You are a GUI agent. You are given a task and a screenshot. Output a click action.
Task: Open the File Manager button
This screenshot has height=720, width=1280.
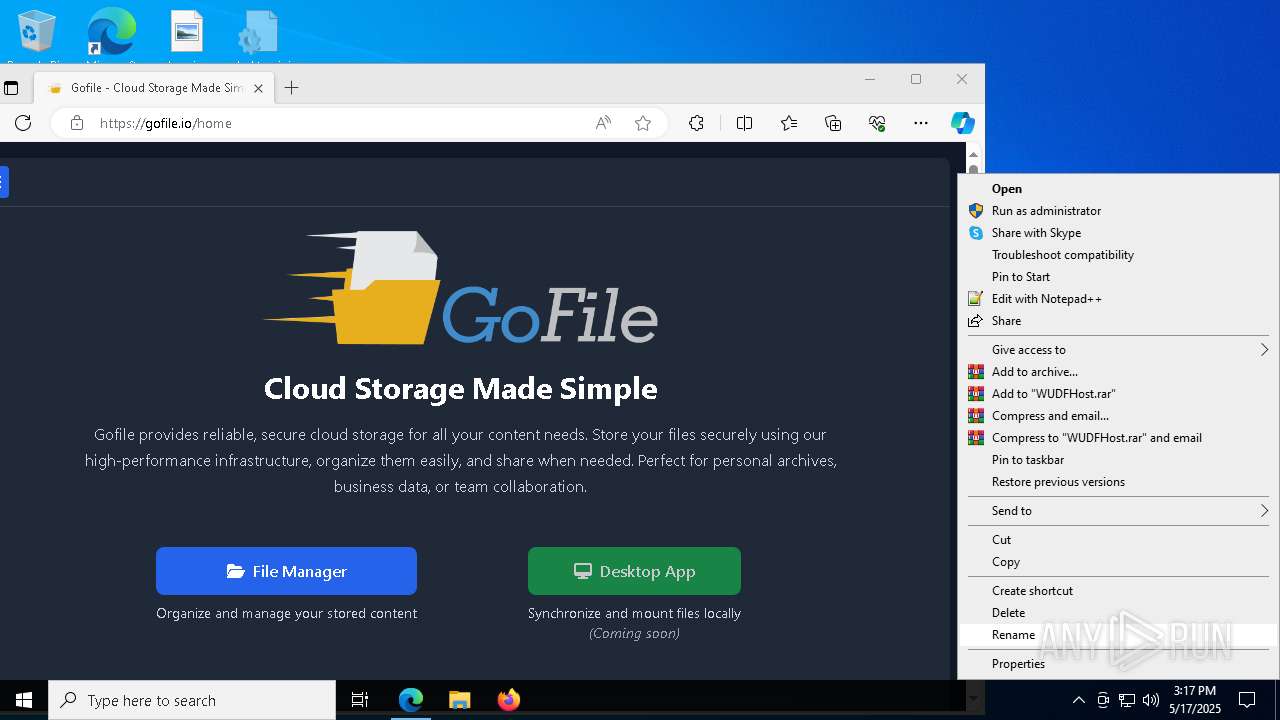[x=286, y=571]
